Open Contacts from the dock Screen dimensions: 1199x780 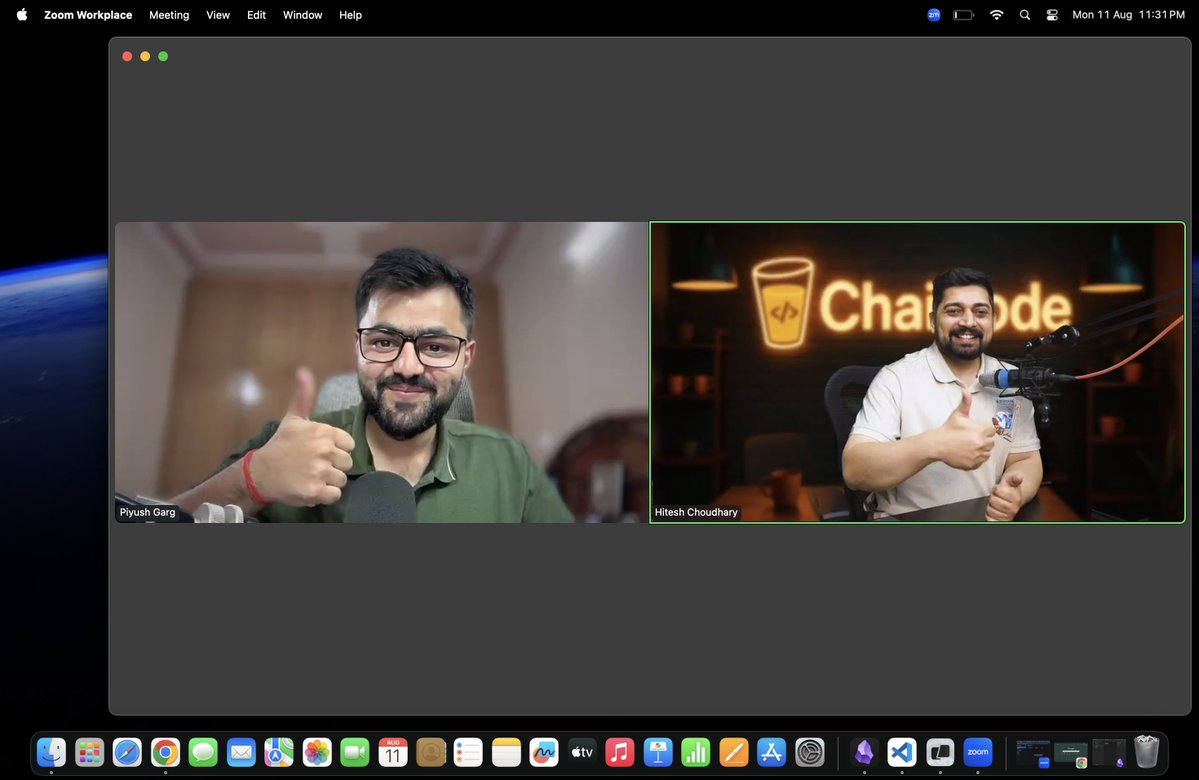click(431, 752)
